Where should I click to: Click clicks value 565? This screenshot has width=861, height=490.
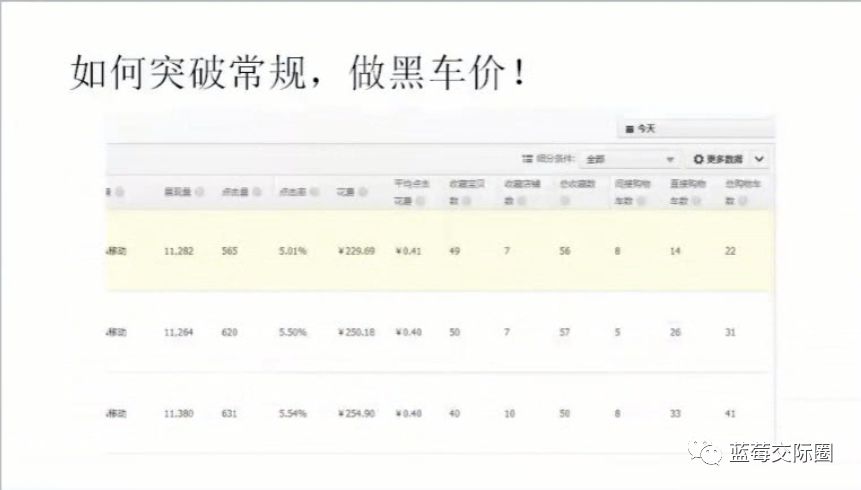point(230,251)
